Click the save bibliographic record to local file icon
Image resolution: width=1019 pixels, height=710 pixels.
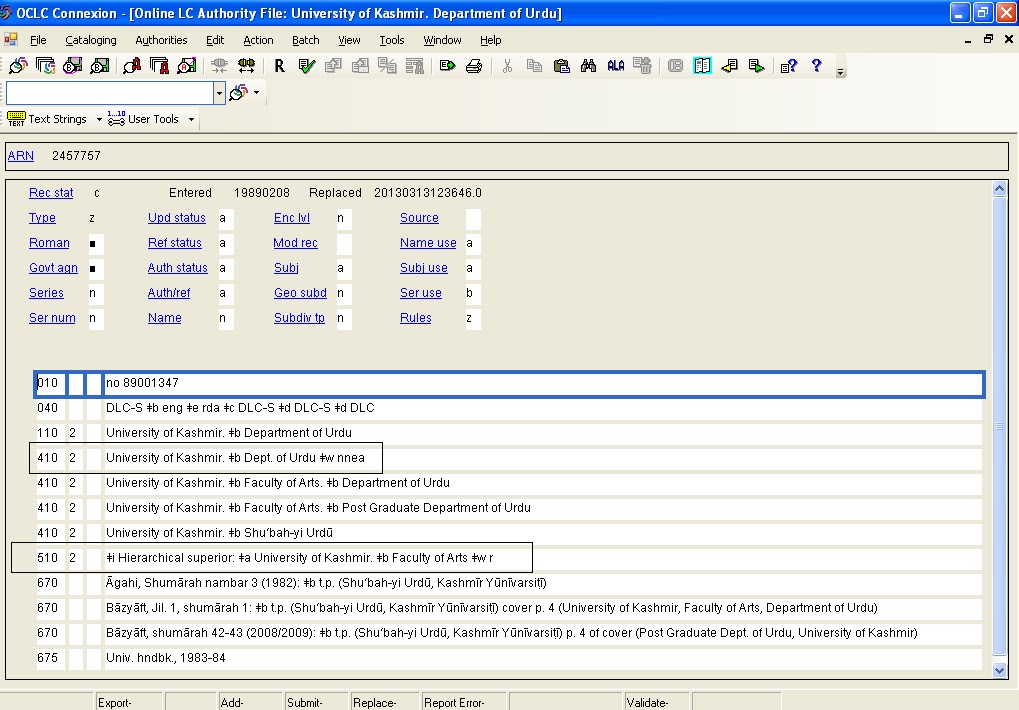[x=99, y=66]
